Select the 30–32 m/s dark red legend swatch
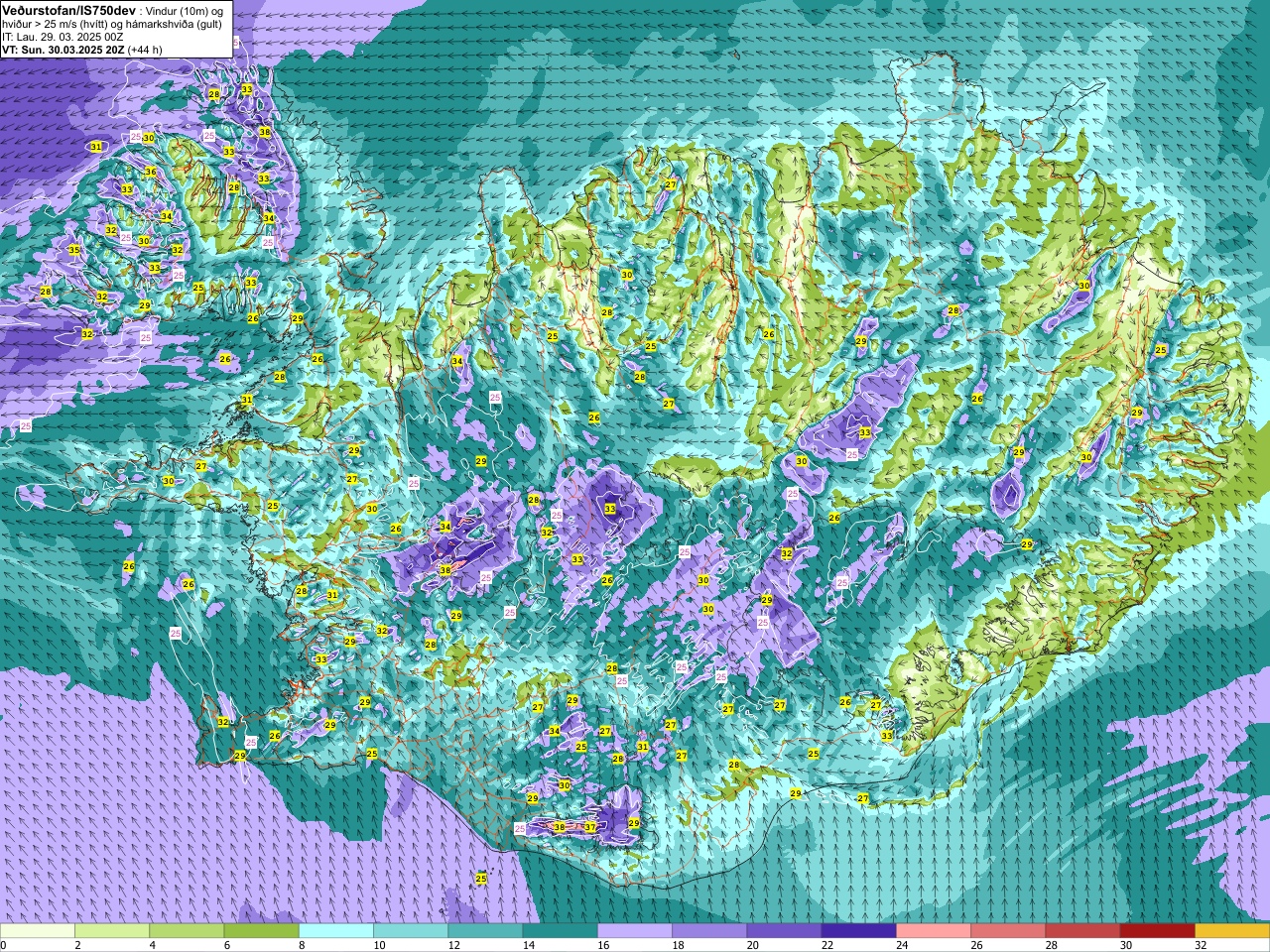The width and height of the screenshot is (1270, 952). [1157, 931]
